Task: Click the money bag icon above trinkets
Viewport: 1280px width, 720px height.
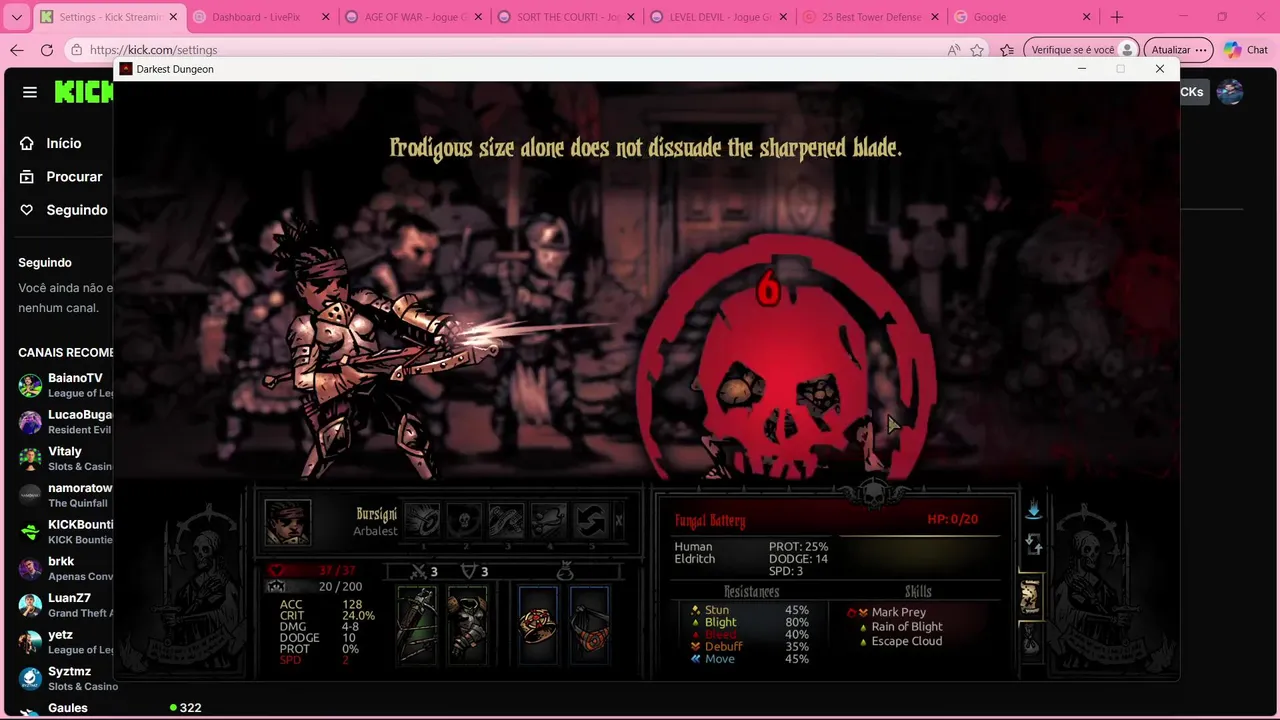Action: click(565, 570)
